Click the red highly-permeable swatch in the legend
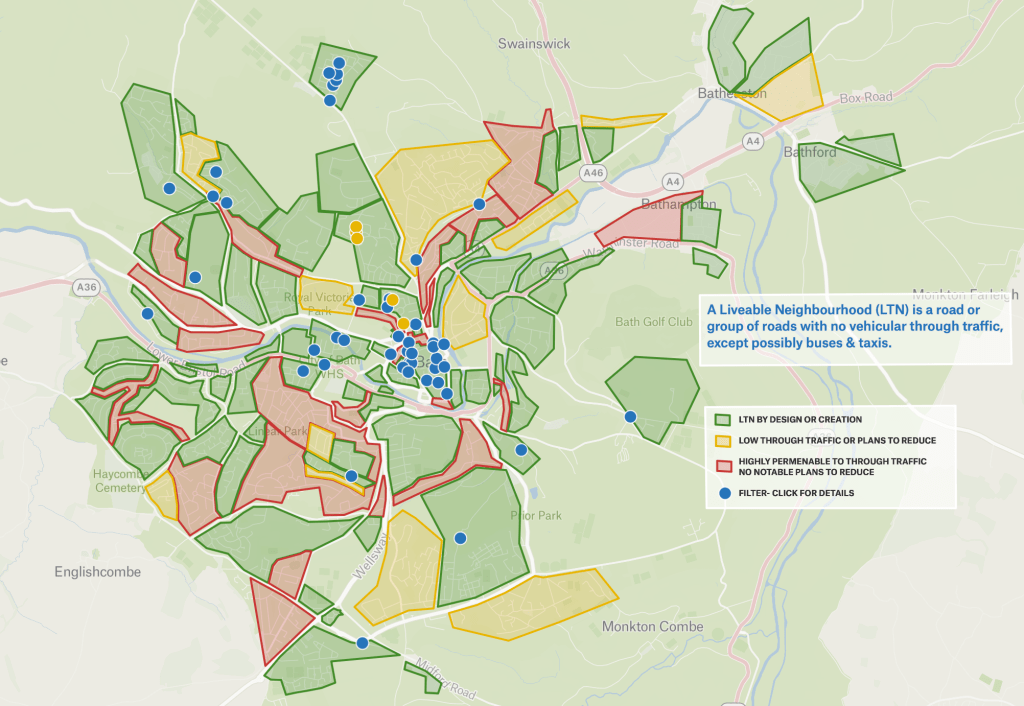Image resolution: width=1024 pixels, height=706 pixels. coord(725,466)
